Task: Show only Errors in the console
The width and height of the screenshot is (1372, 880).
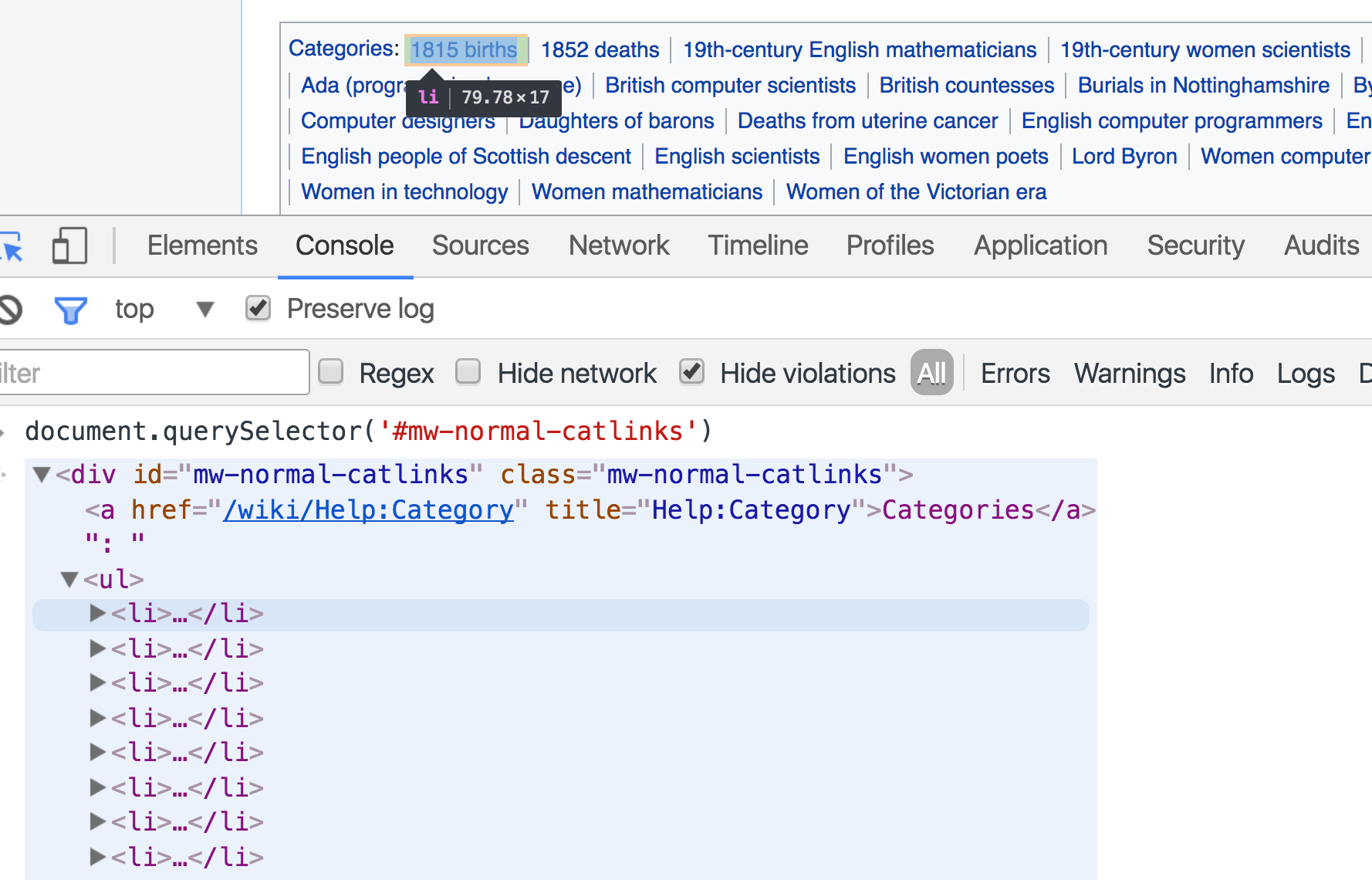Action: (1015, 372)
